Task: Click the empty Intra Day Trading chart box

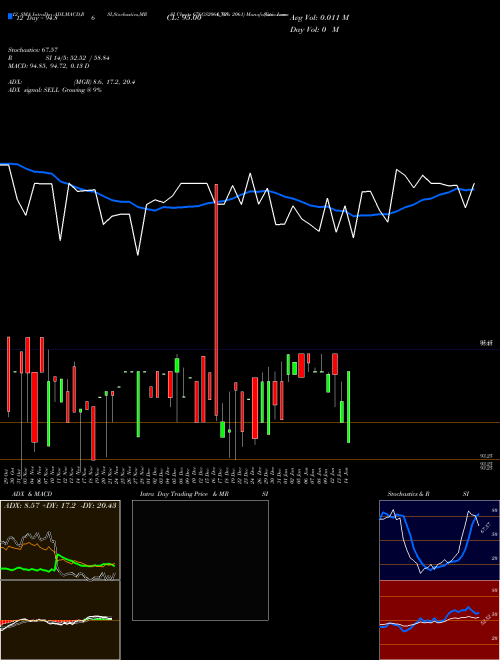Action: coord(200,560)
